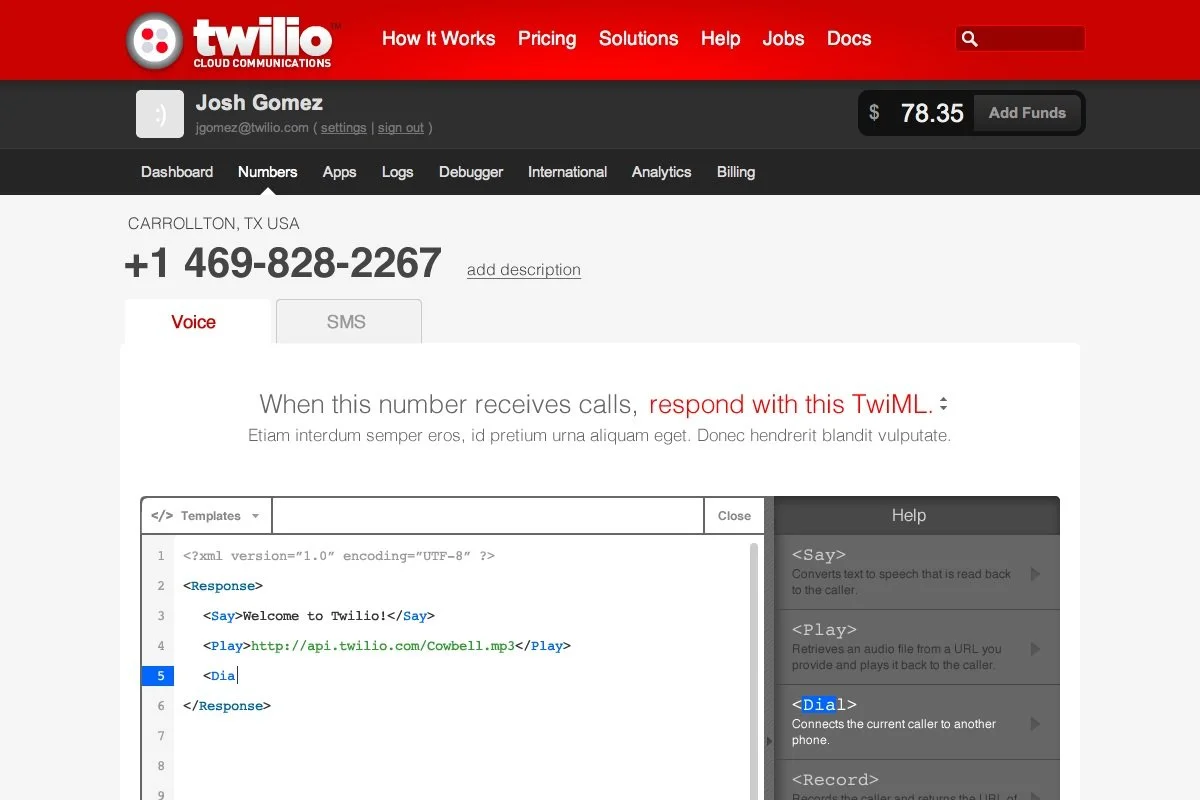Go to the International tab

click(x=567, y=172)
